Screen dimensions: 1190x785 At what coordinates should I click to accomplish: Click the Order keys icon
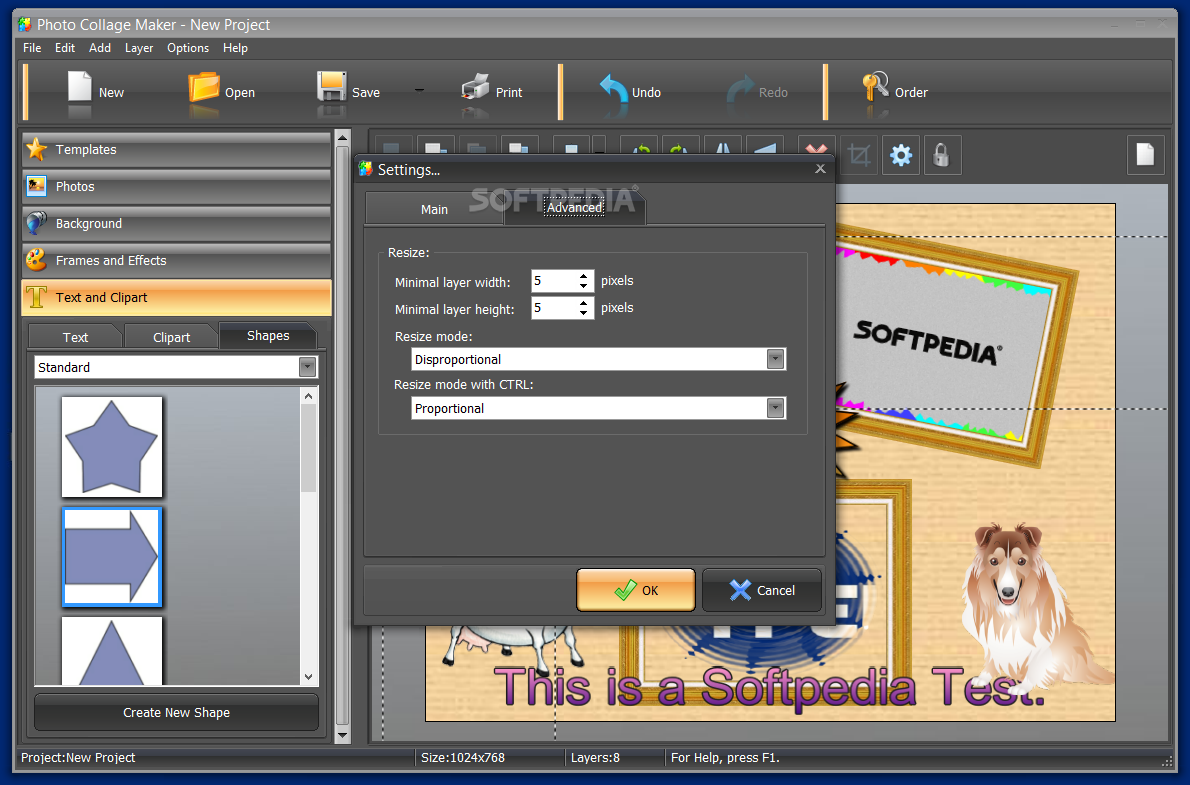click(875, 87)
